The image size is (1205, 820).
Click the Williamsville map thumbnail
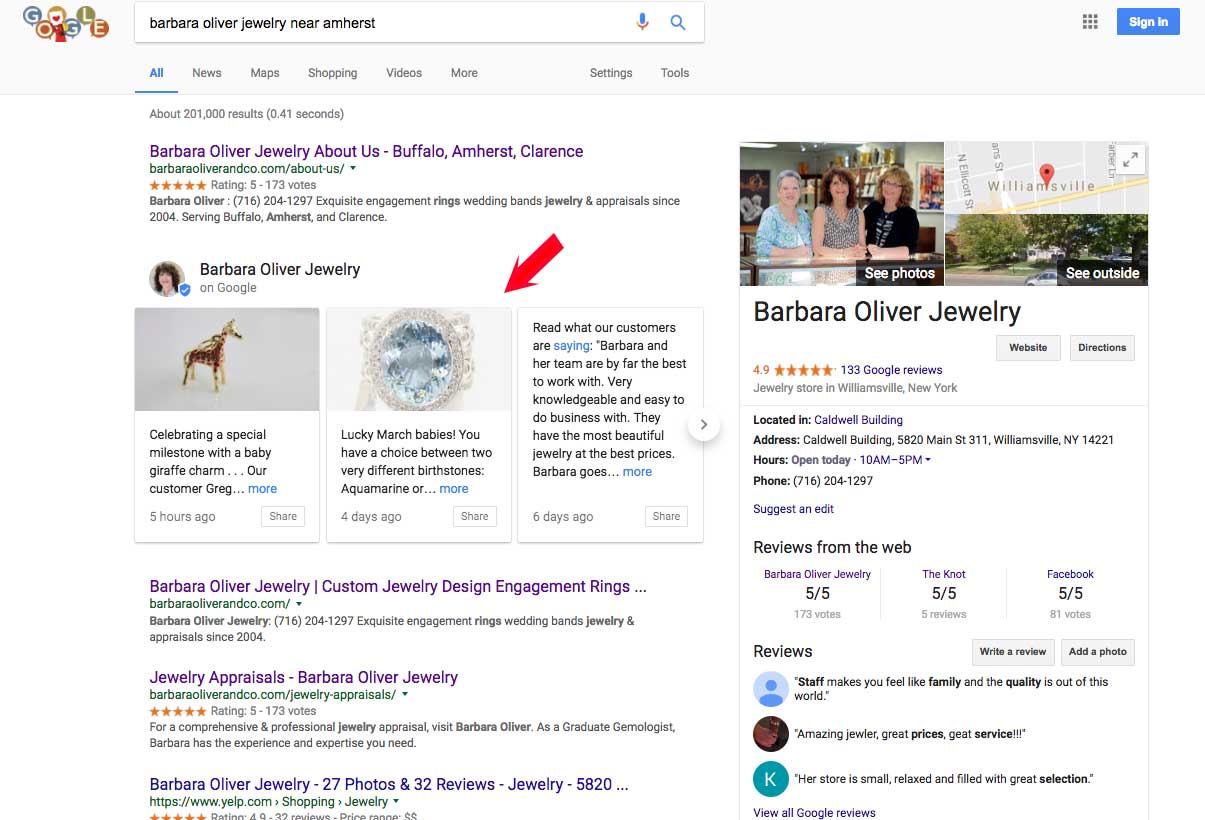coord(1046,177)
